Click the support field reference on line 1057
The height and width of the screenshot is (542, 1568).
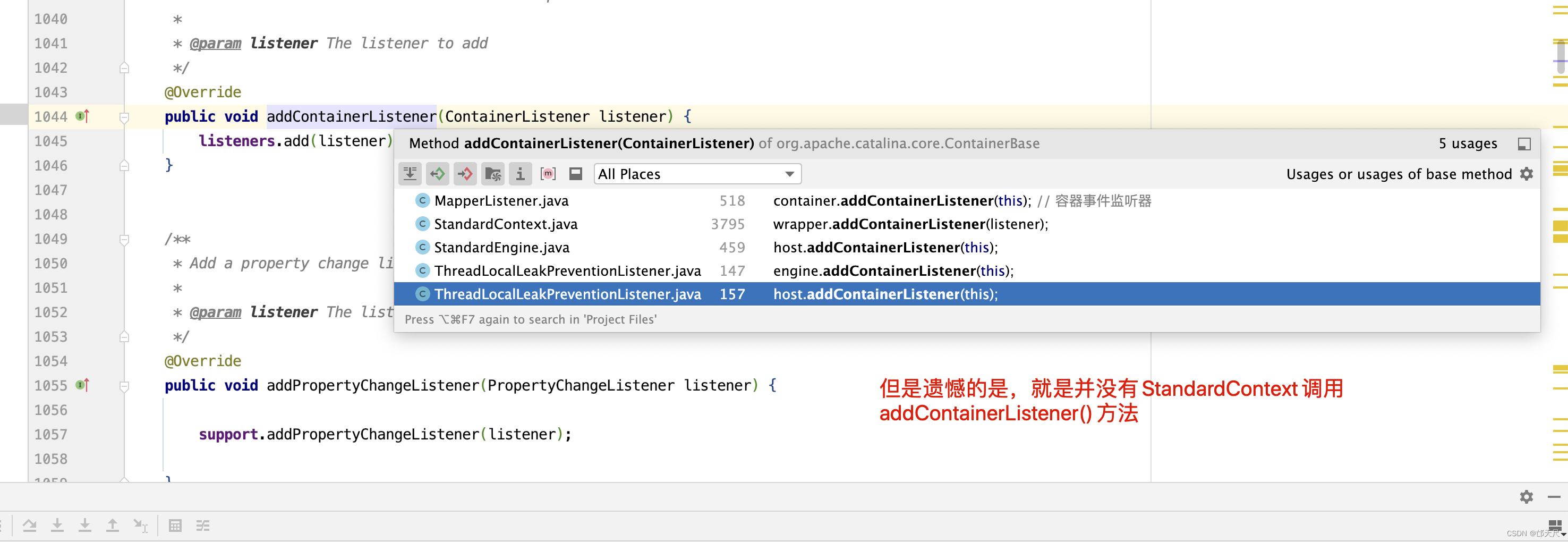tap(228, 435)
